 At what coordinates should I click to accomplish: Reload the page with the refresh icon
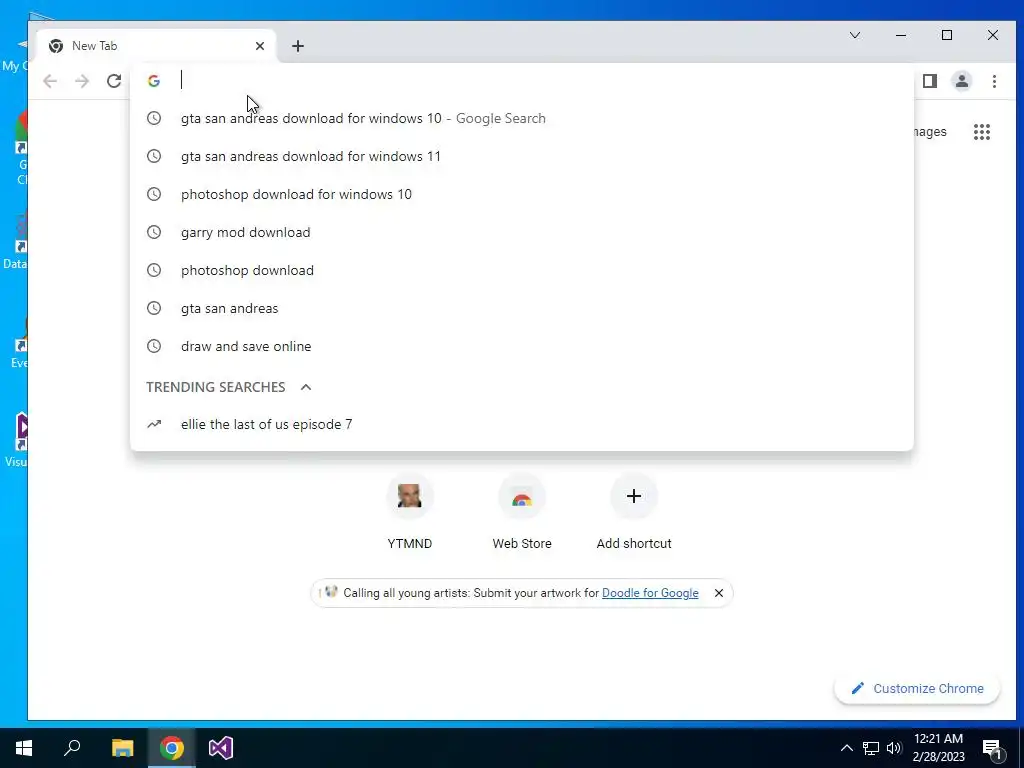tap(114, 81)
